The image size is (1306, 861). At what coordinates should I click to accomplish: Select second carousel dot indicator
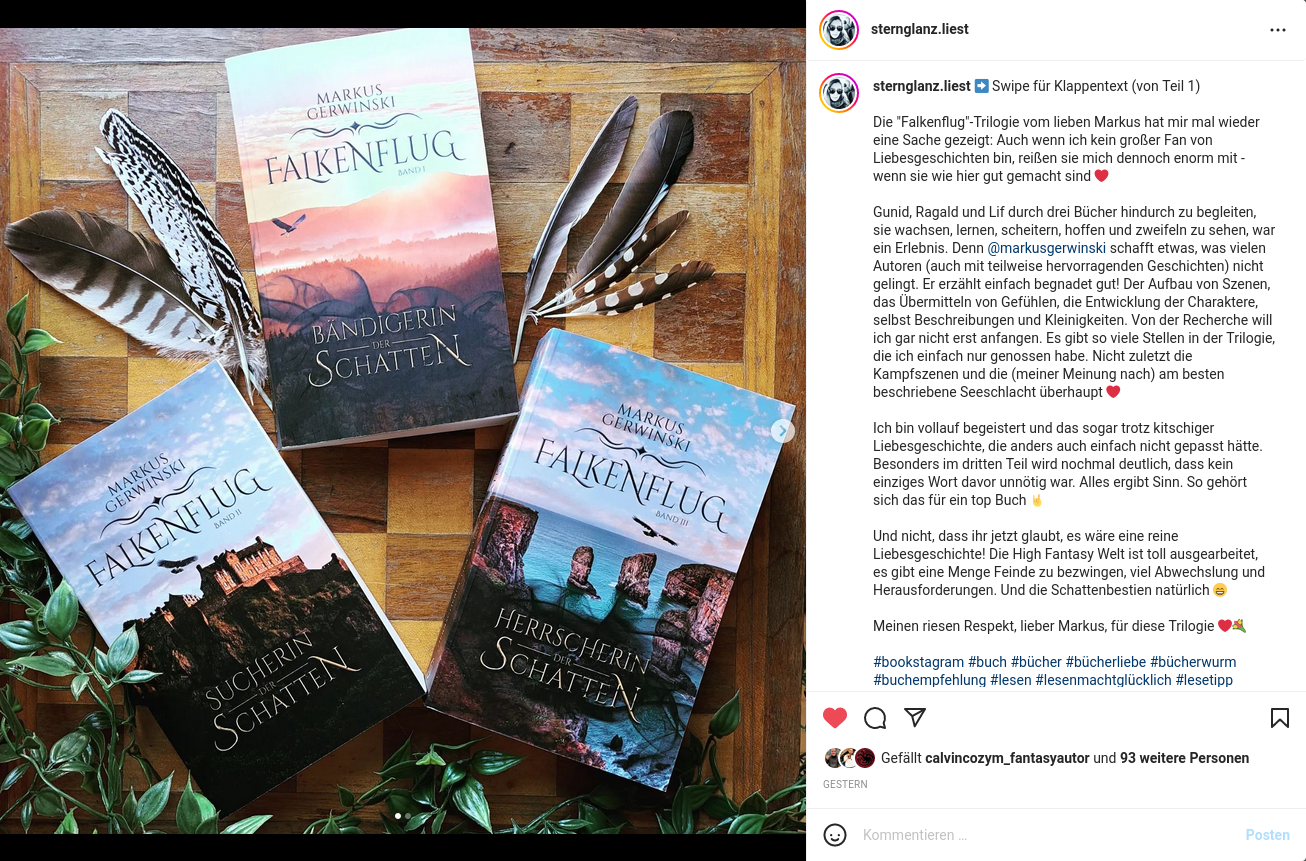408,816
